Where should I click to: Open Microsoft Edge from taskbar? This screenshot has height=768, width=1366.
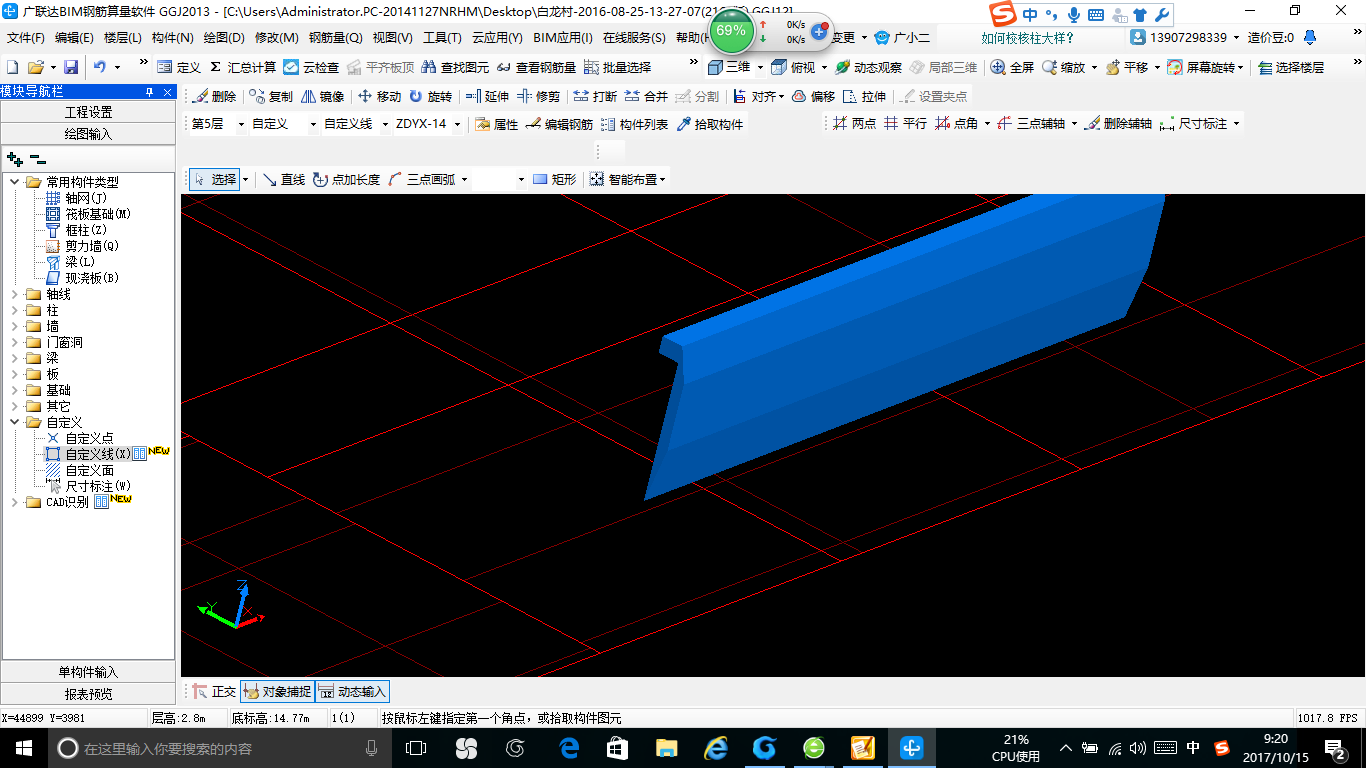(x=569, y=748)
